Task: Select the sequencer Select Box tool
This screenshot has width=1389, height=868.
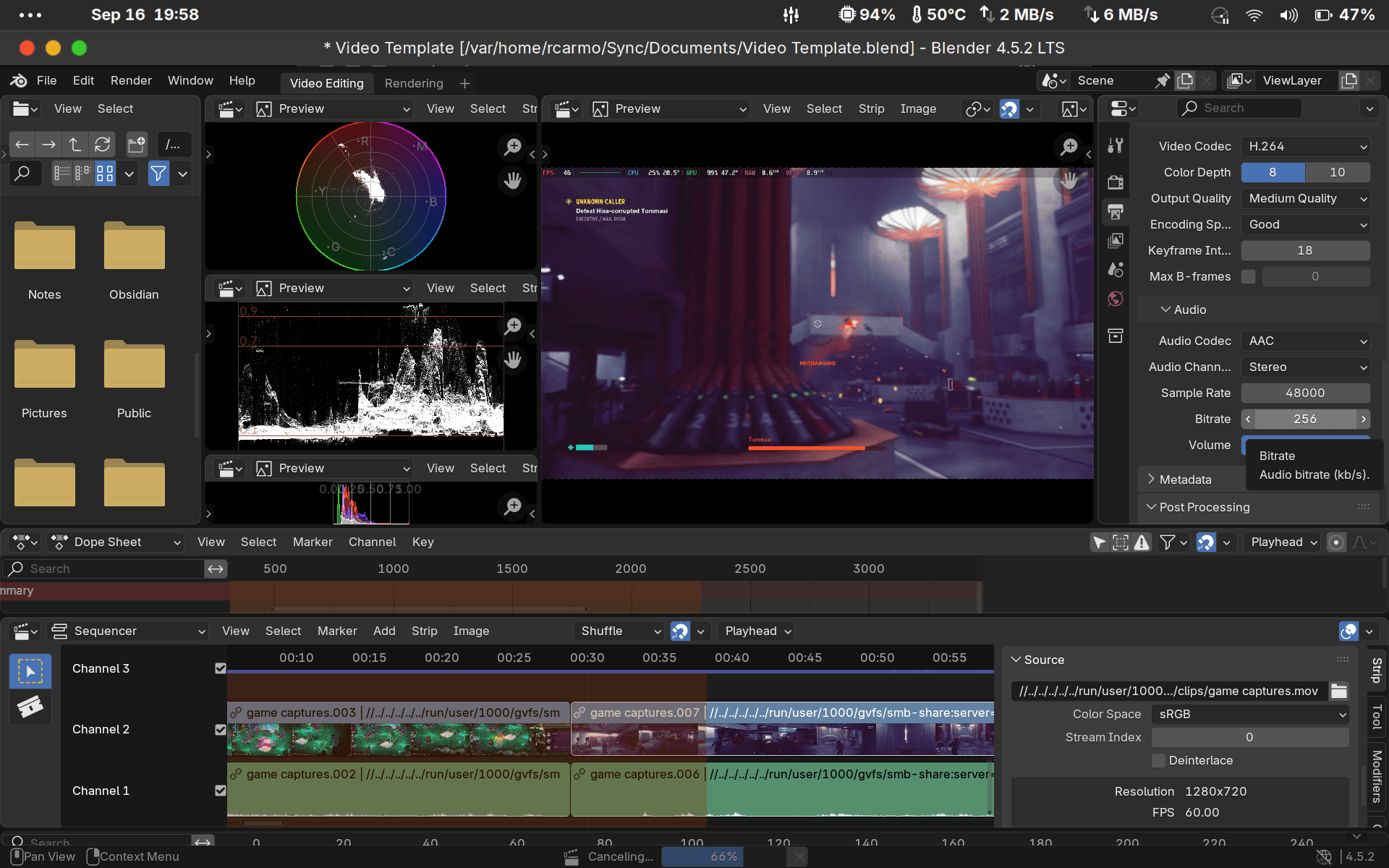Action: [30, 671]
